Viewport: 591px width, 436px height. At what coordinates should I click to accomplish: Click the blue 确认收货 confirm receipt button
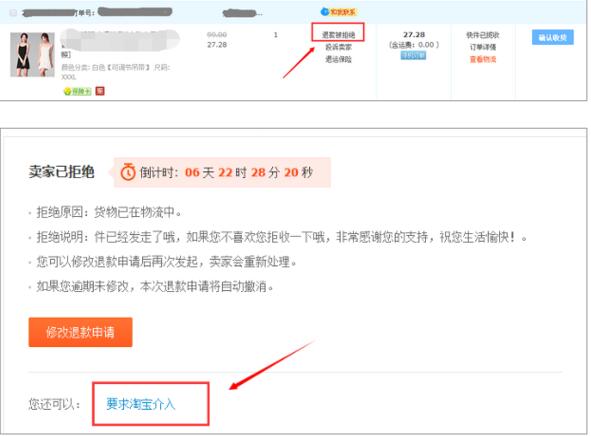553,37
